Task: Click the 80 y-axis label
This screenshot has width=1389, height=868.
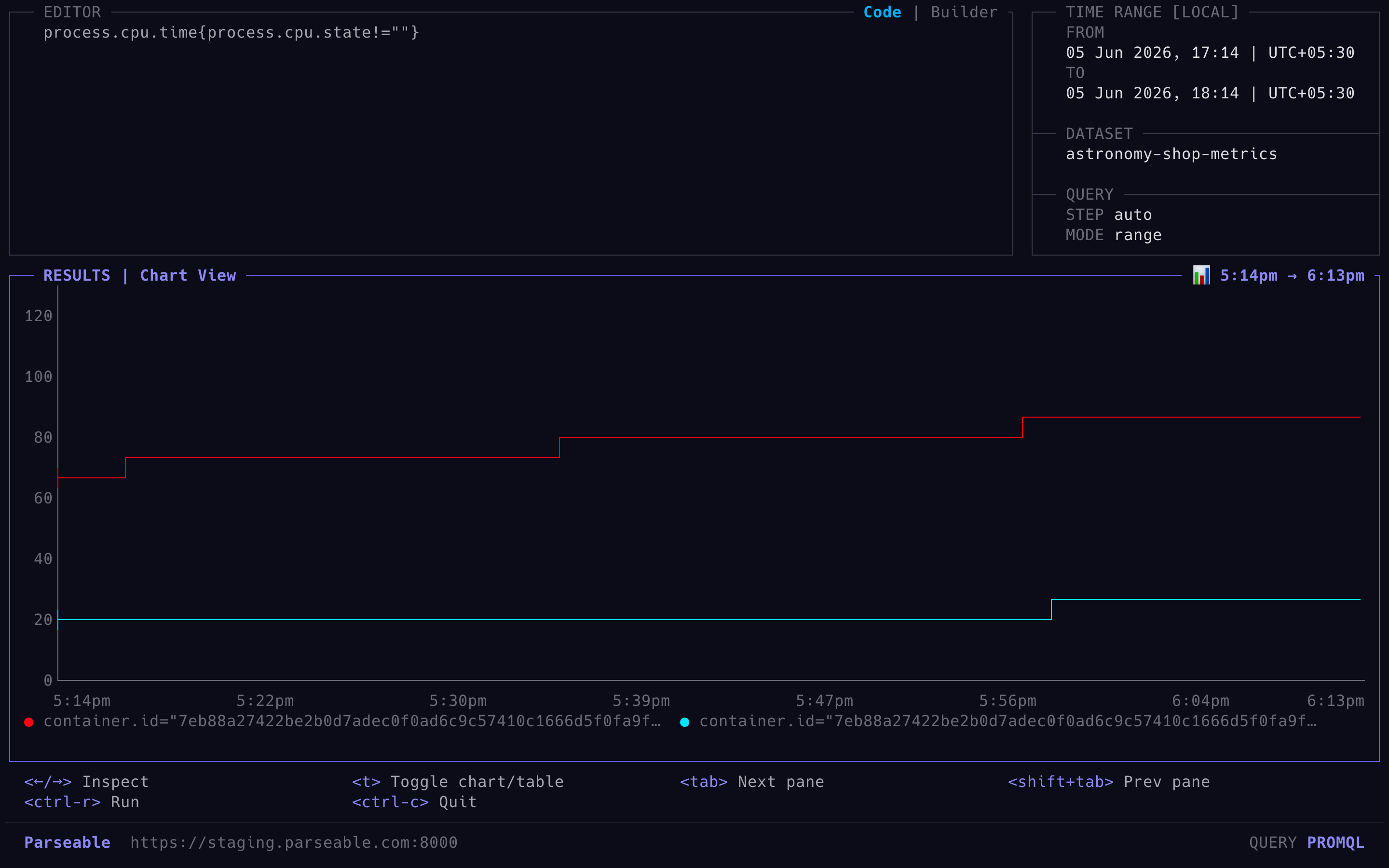Action: click(x=43, y=437)
